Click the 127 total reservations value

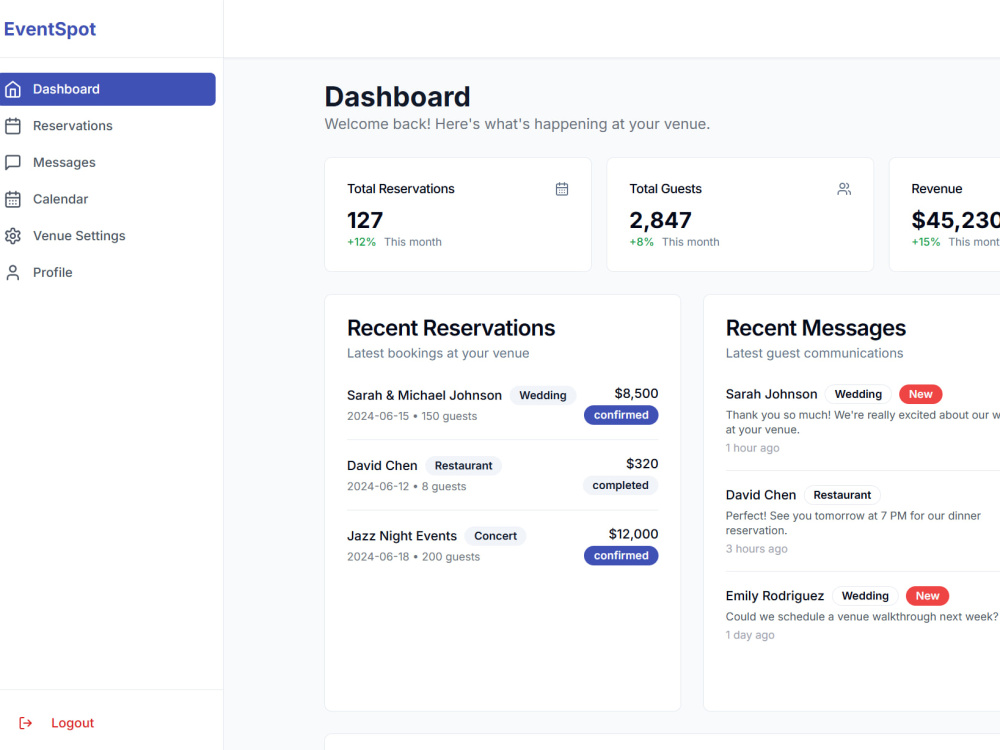click(x=365, y=220)
